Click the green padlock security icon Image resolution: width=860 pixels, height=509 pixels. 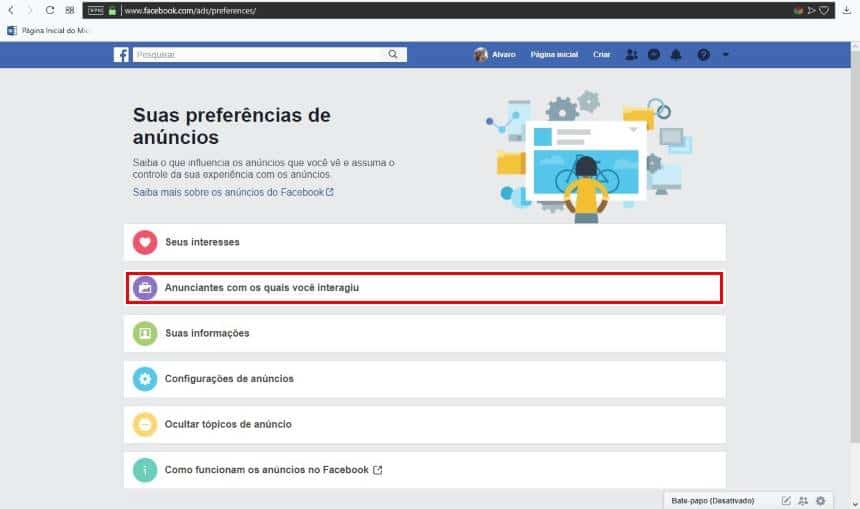tap(112, 10)
